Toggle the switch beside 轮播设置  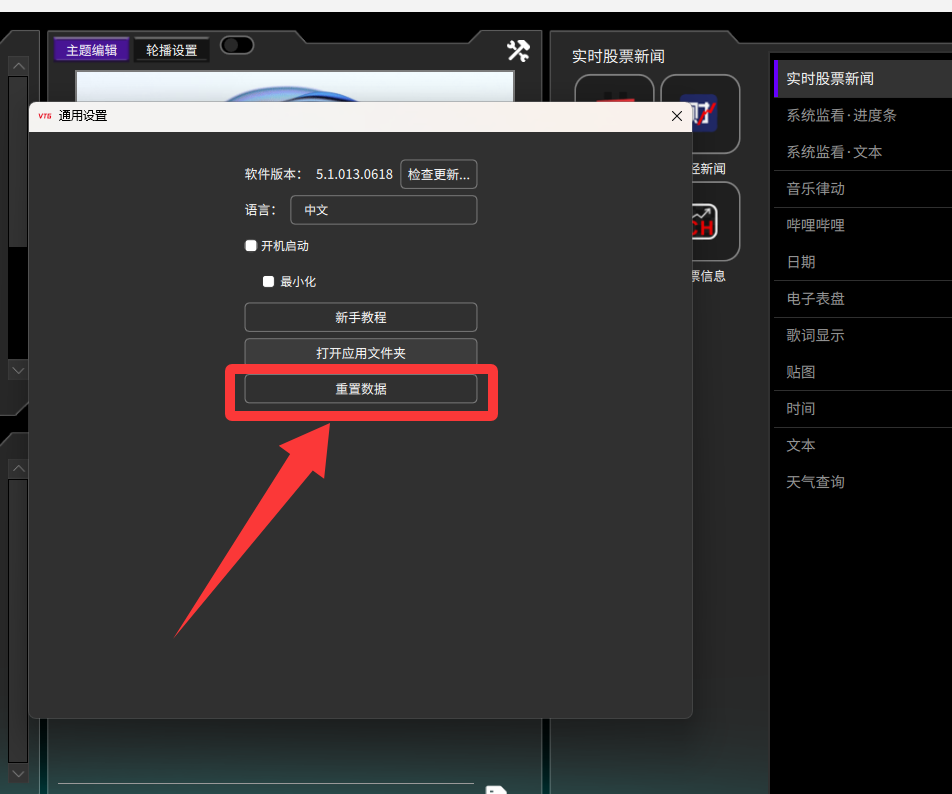[237, 45]
